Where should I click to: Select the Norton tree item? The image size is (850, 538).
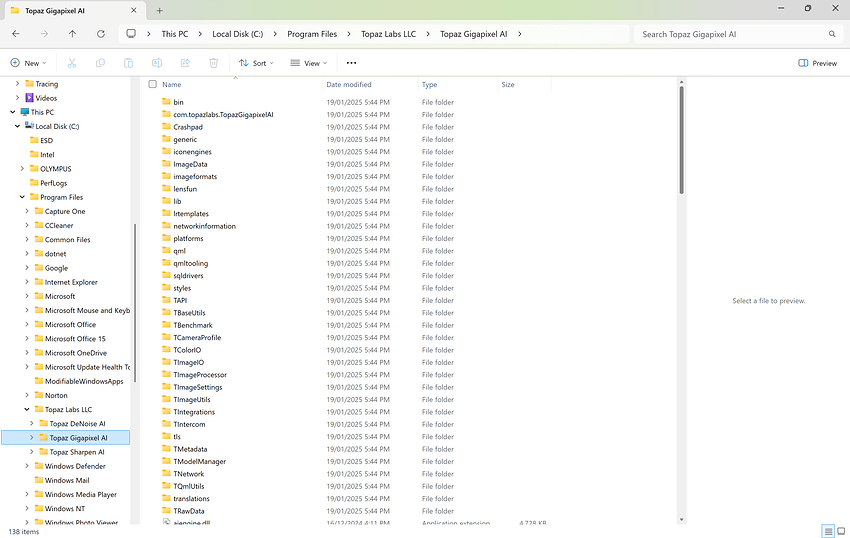tap(56, 395)
